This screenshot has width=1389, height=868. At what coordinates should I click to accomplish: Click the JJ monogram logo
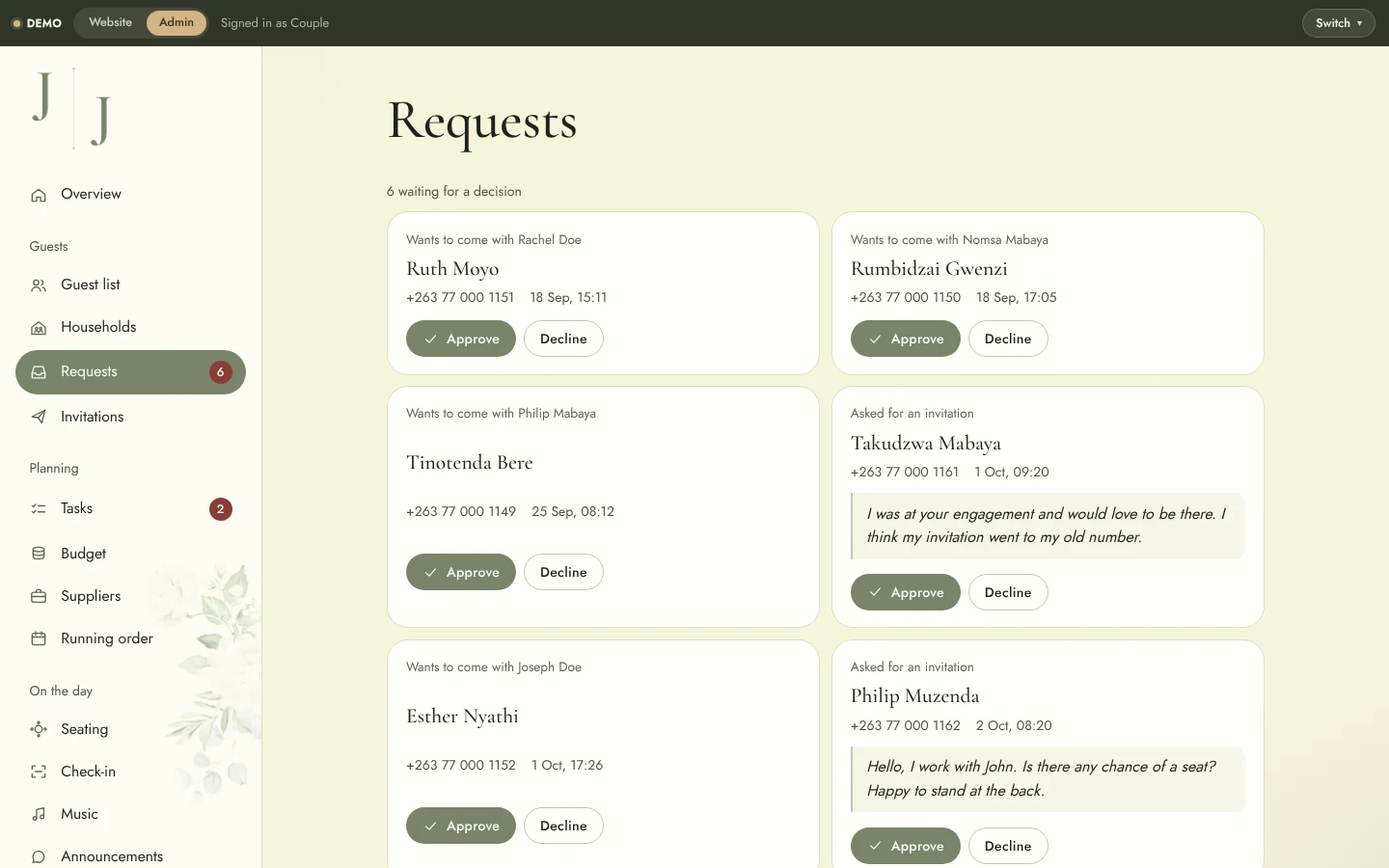click(72, 108)
